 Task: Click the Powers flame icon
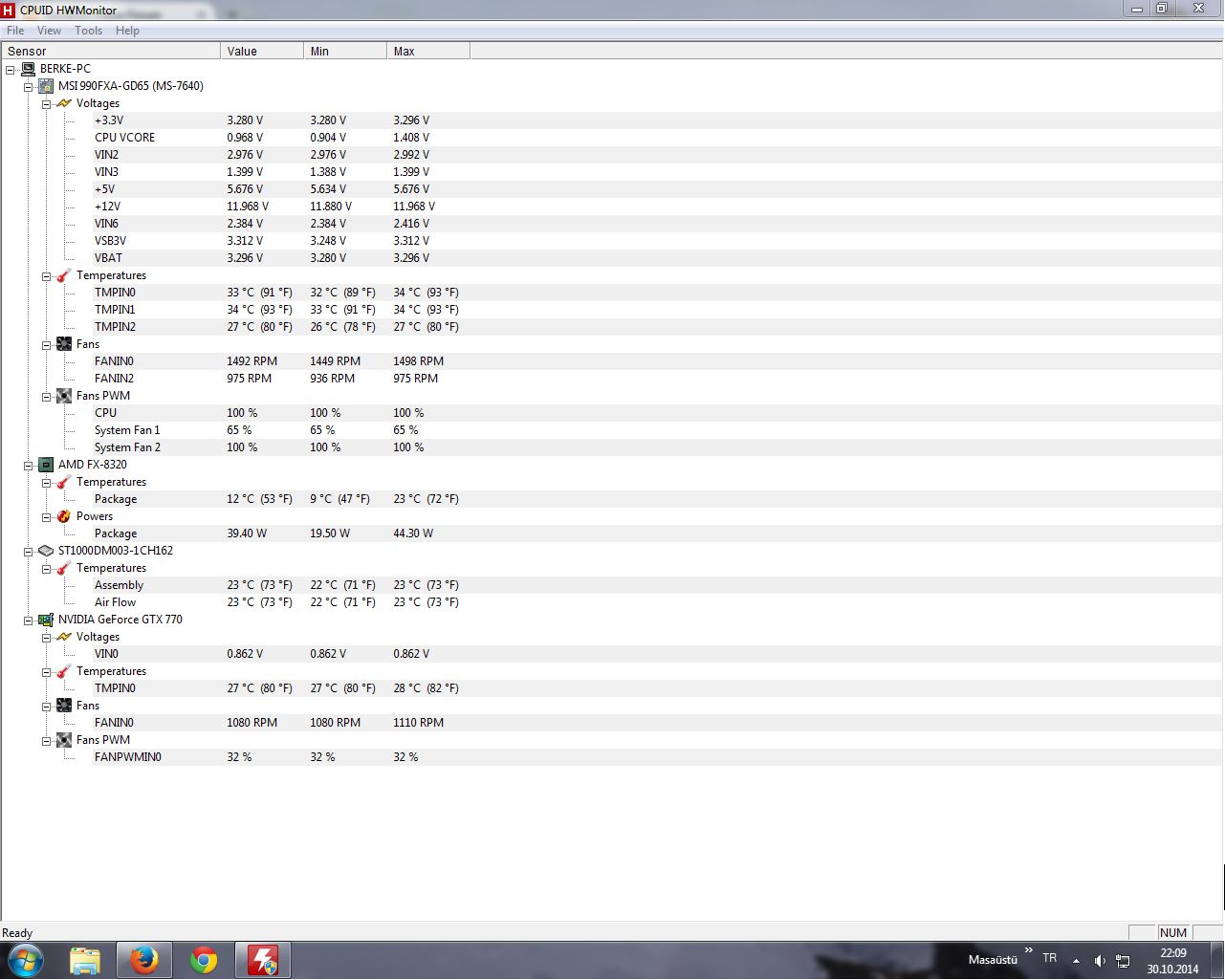pos(64,516)
